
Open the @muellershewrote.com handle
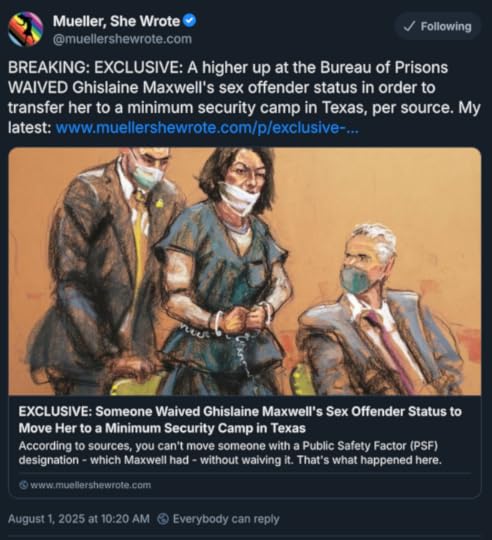coord(122,39)
